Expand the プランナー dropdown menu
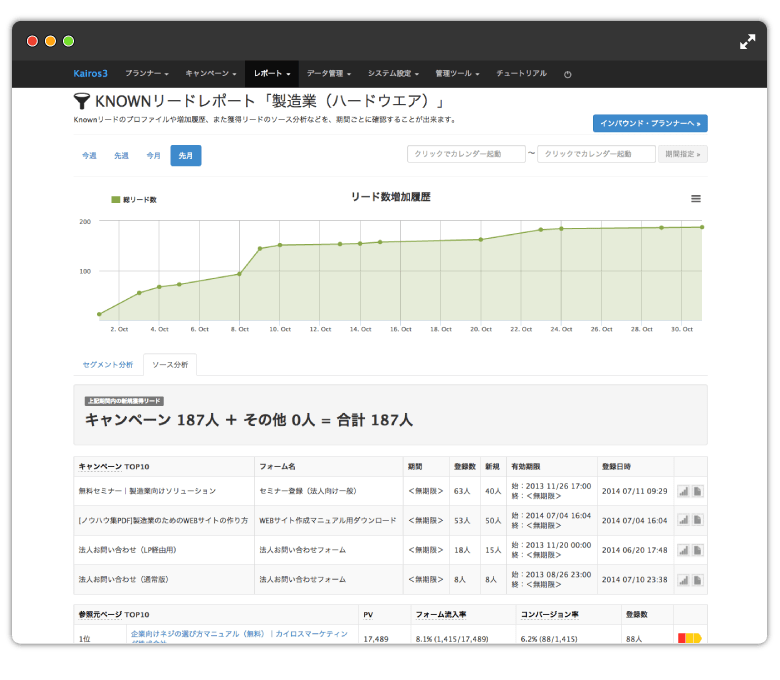 (146, 74)
